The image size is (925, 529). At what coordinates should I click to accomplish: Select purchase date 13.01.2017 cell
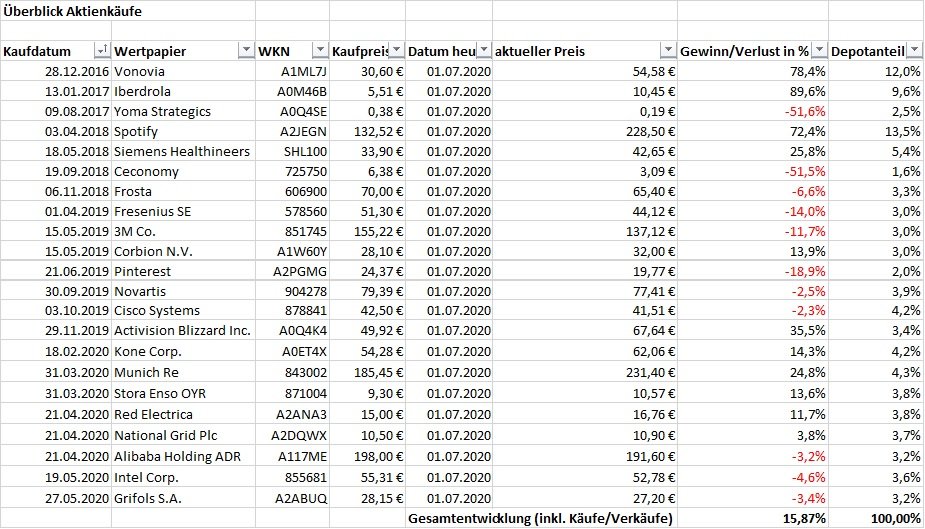[x=56, y=91]
